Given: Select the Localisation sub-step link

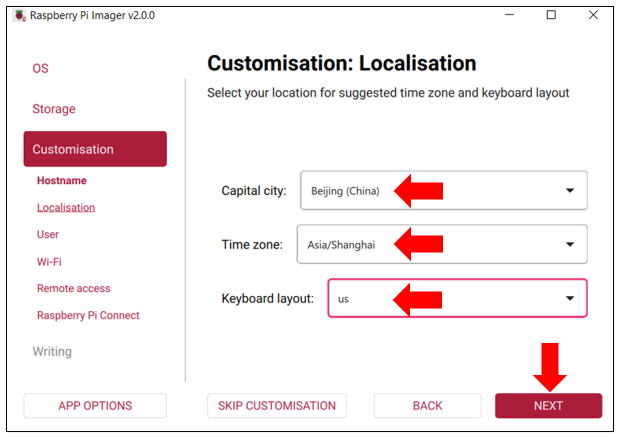Looking at the screenshot, I should click(66, 208).
